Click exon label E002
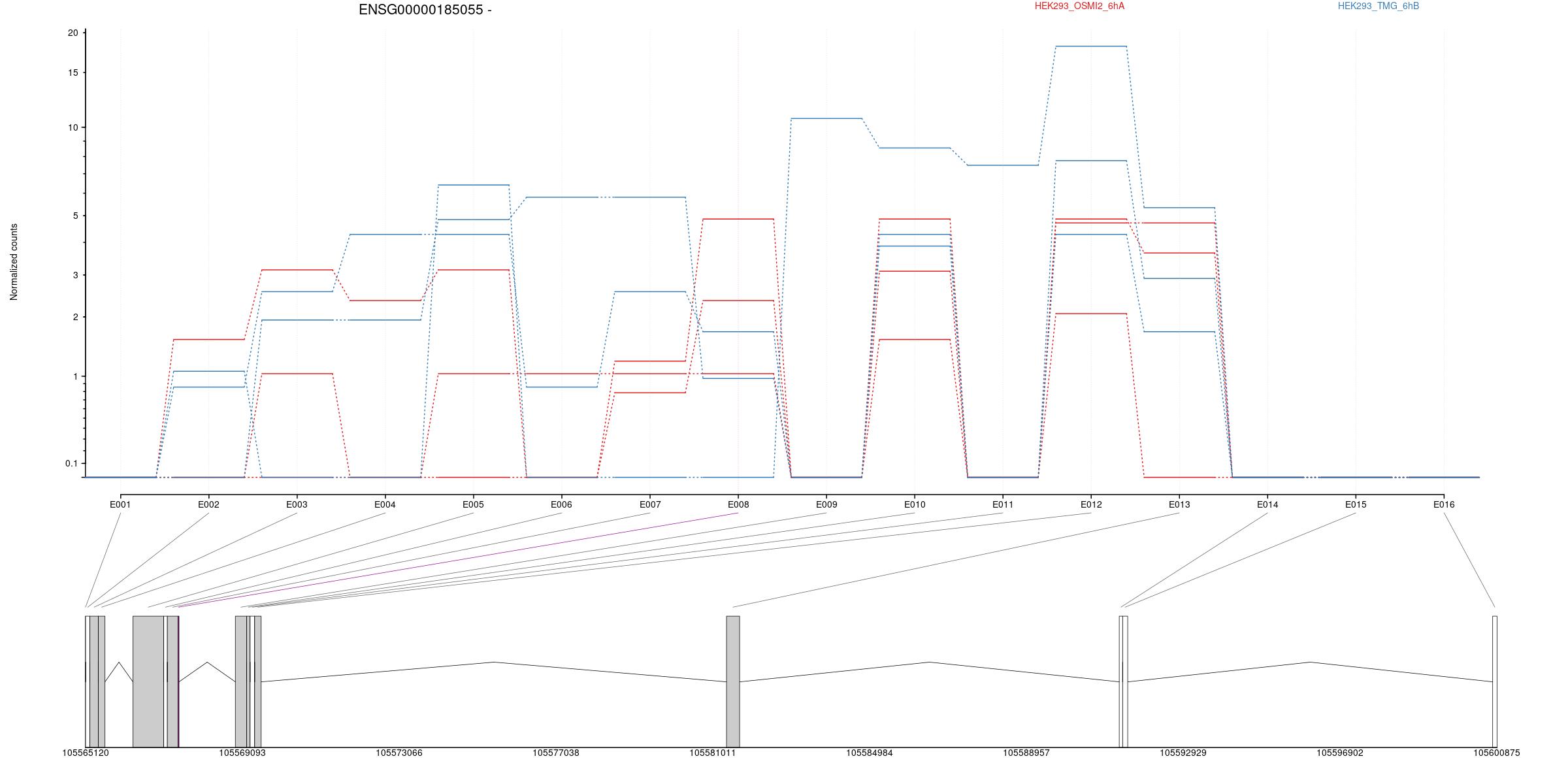This screenshot has height=784, width=1568. (208, 504)
